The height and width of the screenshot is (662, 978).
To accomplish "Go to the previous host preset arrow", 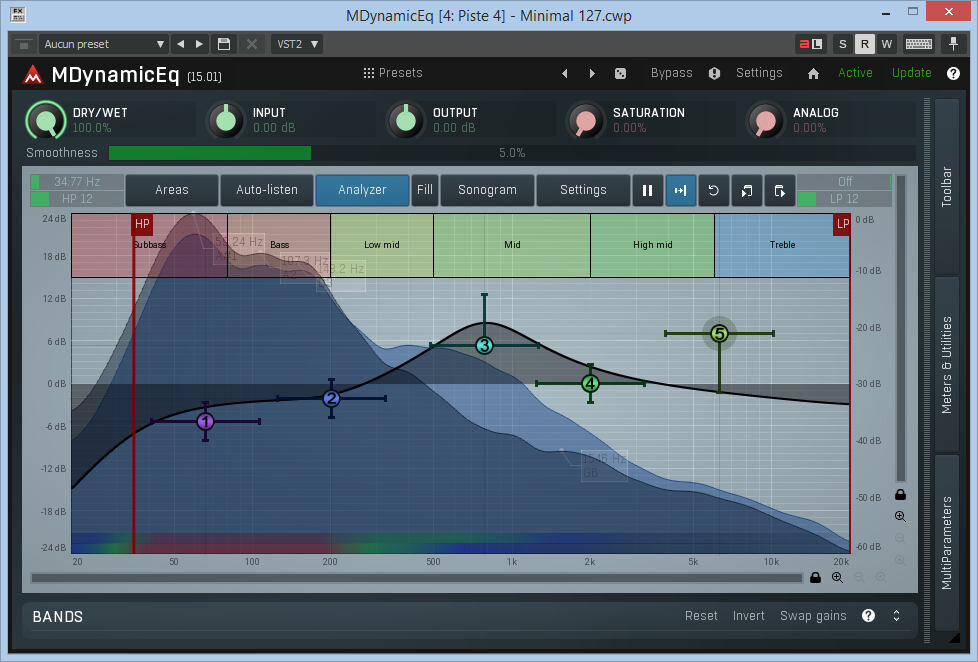I will tap(181, 44).
